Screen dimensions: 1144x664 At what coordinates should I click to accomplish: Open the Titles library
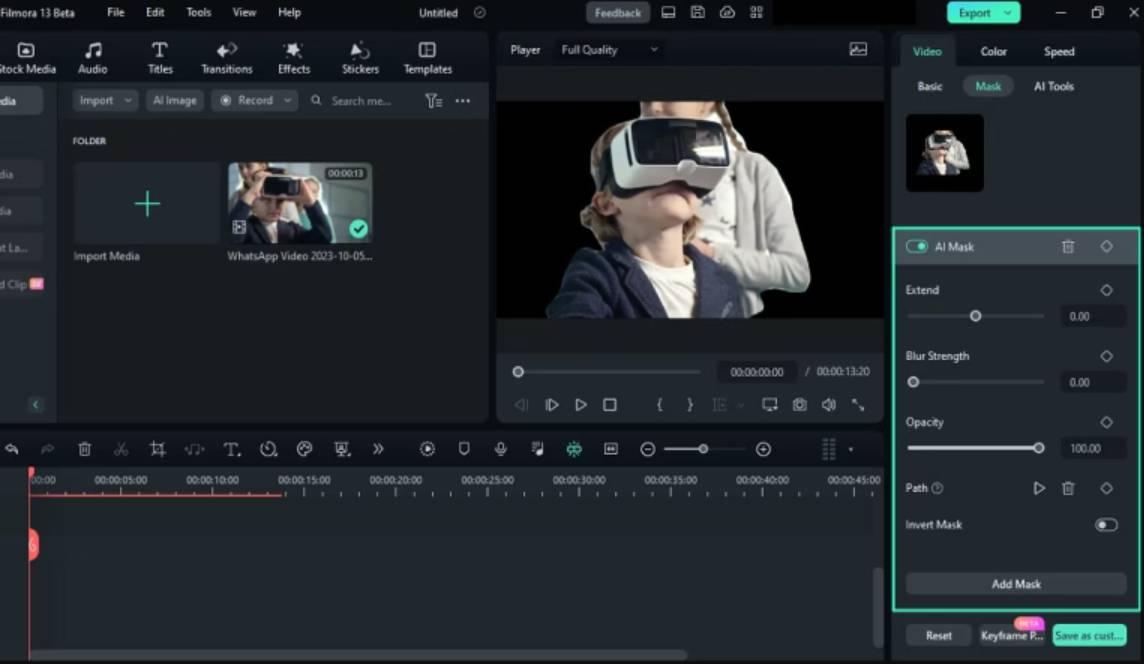160,58
